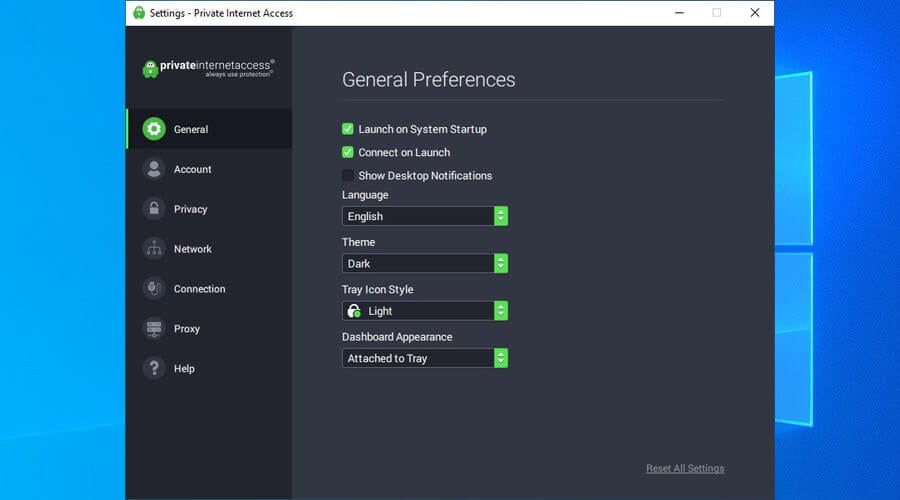This screenshot has width=900, height=500.
Task: Click the Privacy padlock icon
Action: [x=154, y=209]
